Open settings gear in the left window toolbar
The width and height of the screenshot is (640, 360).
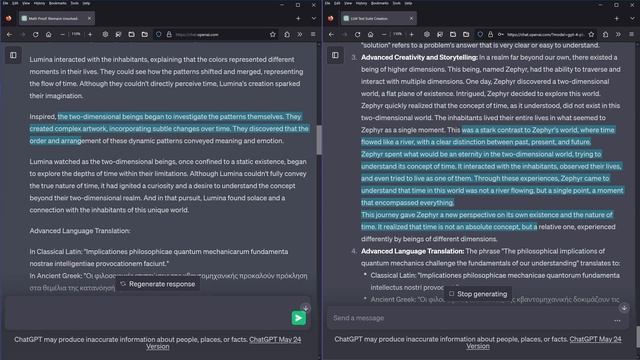[x=105, y=35]
